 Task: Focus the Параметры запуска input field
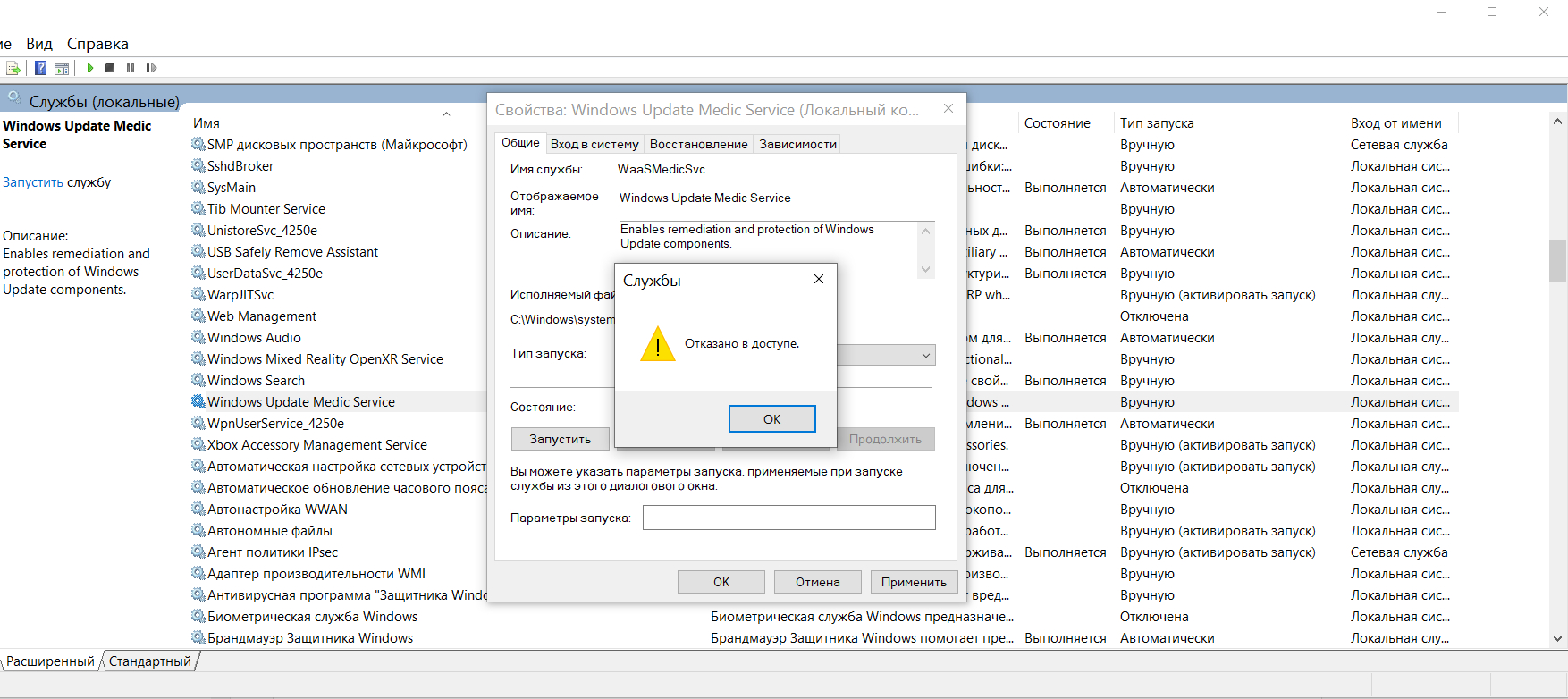point(789,518)
